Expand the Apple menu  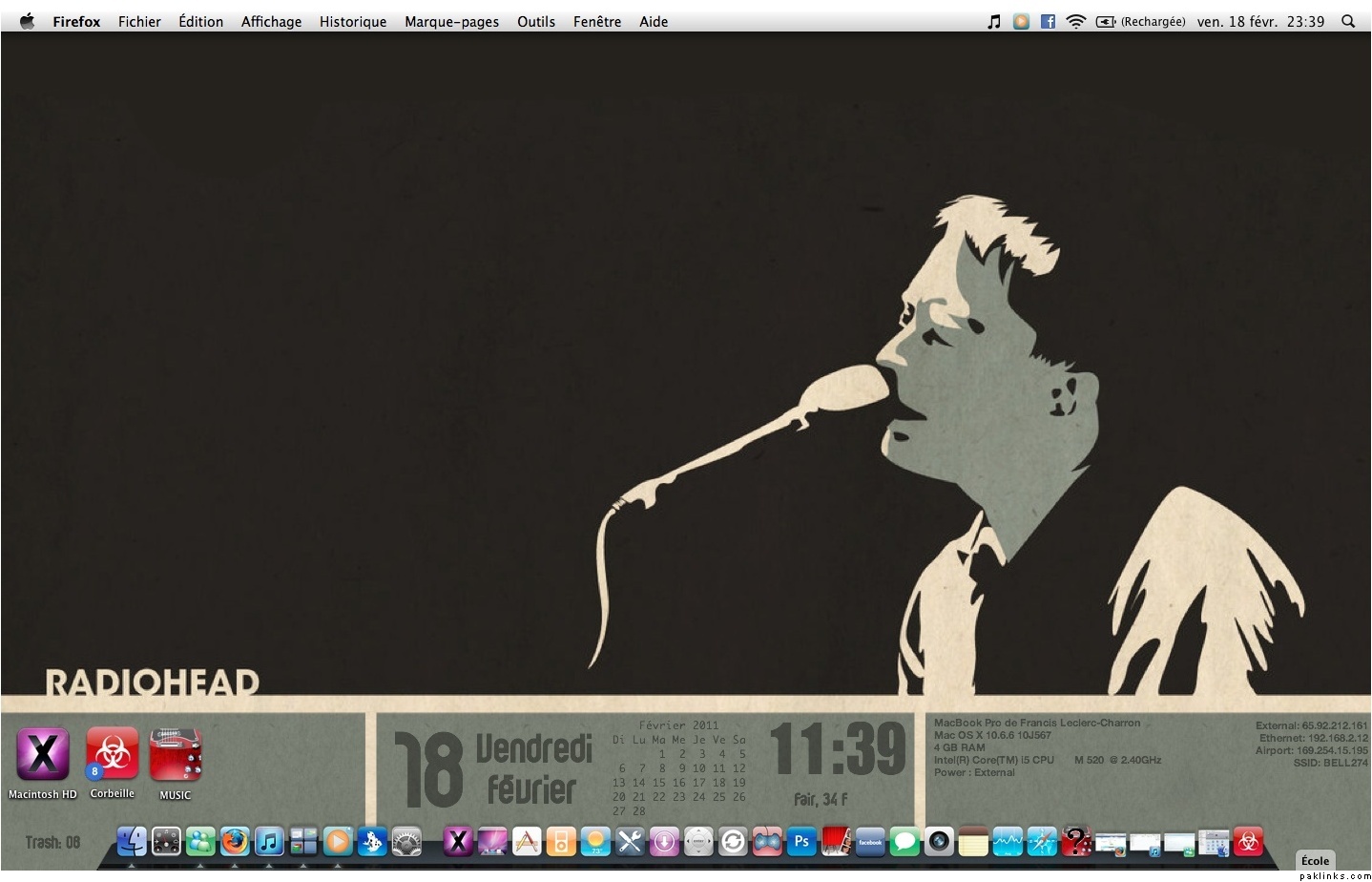pyautogui.click(x=26, y=21)
